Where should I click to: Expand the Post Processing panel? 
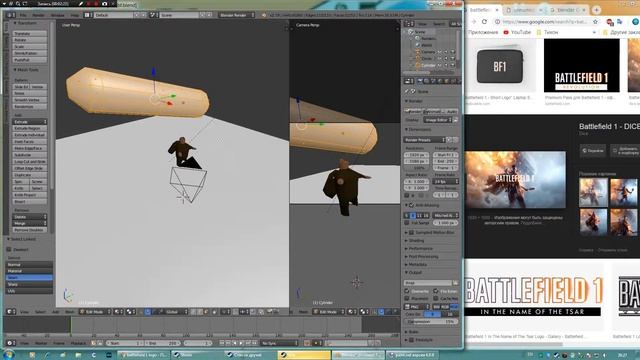(x=422, y=257)
